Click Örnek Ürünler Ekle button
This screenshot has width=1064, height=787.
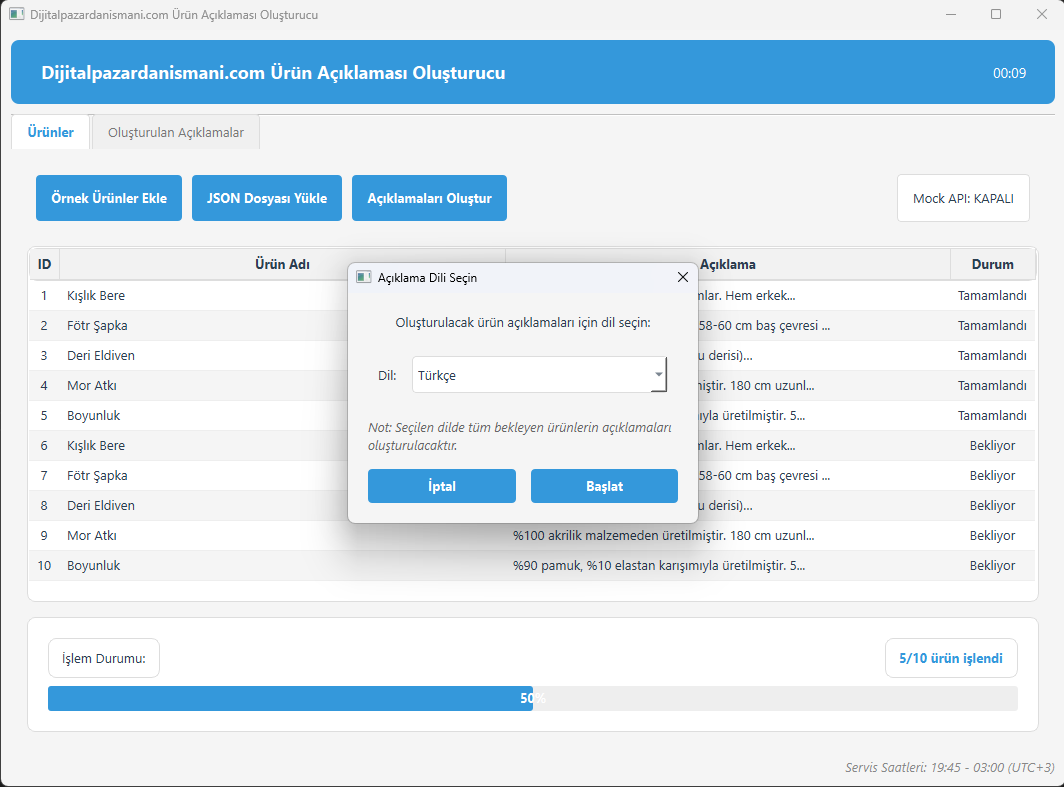[x=109, y=198]
